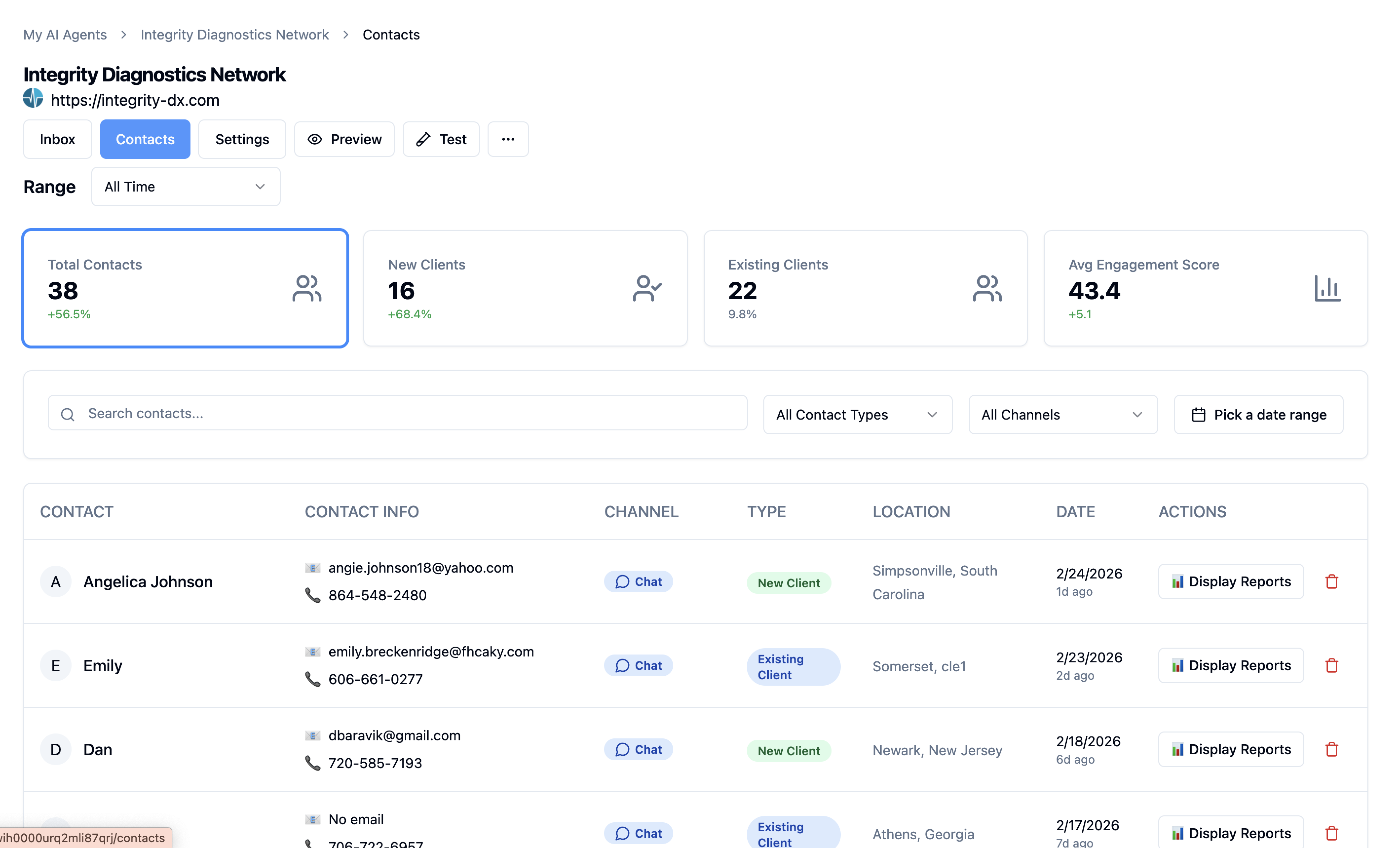Open the more options ellipsis menu
Image resolution: width=1400 pixels, height=848 pixels.
tap(508, 139)
